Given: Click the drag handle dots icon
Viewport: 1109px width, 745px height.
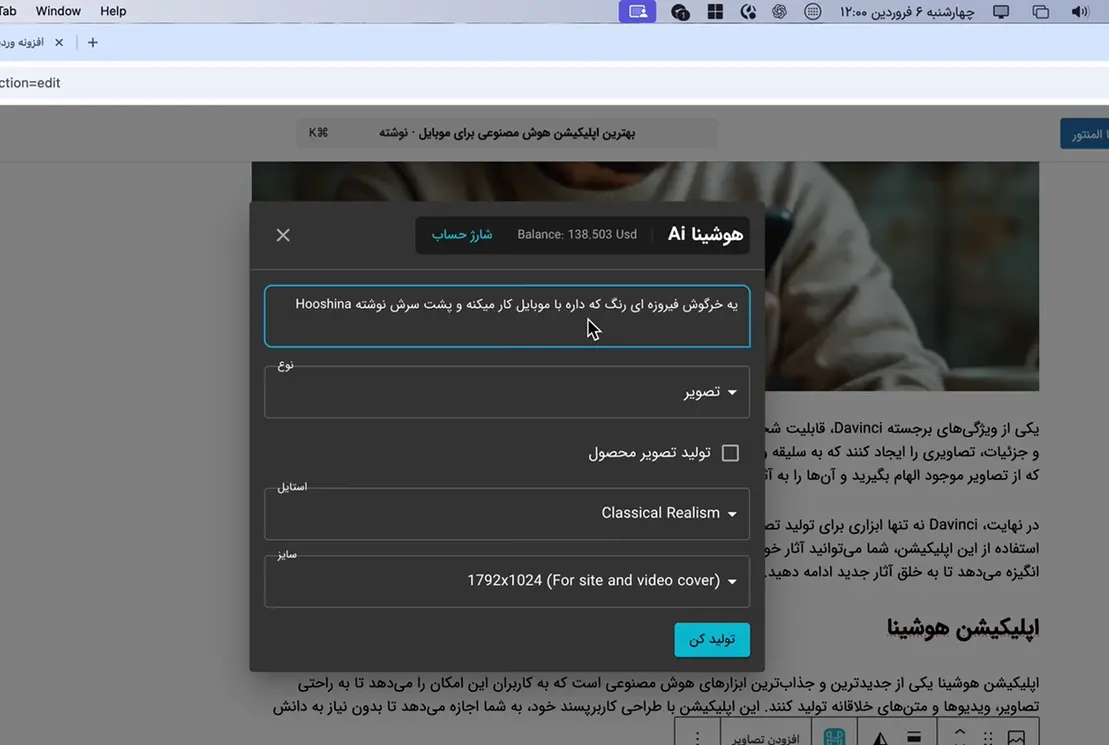Looking at the screenshot, I should coord(988,738).
